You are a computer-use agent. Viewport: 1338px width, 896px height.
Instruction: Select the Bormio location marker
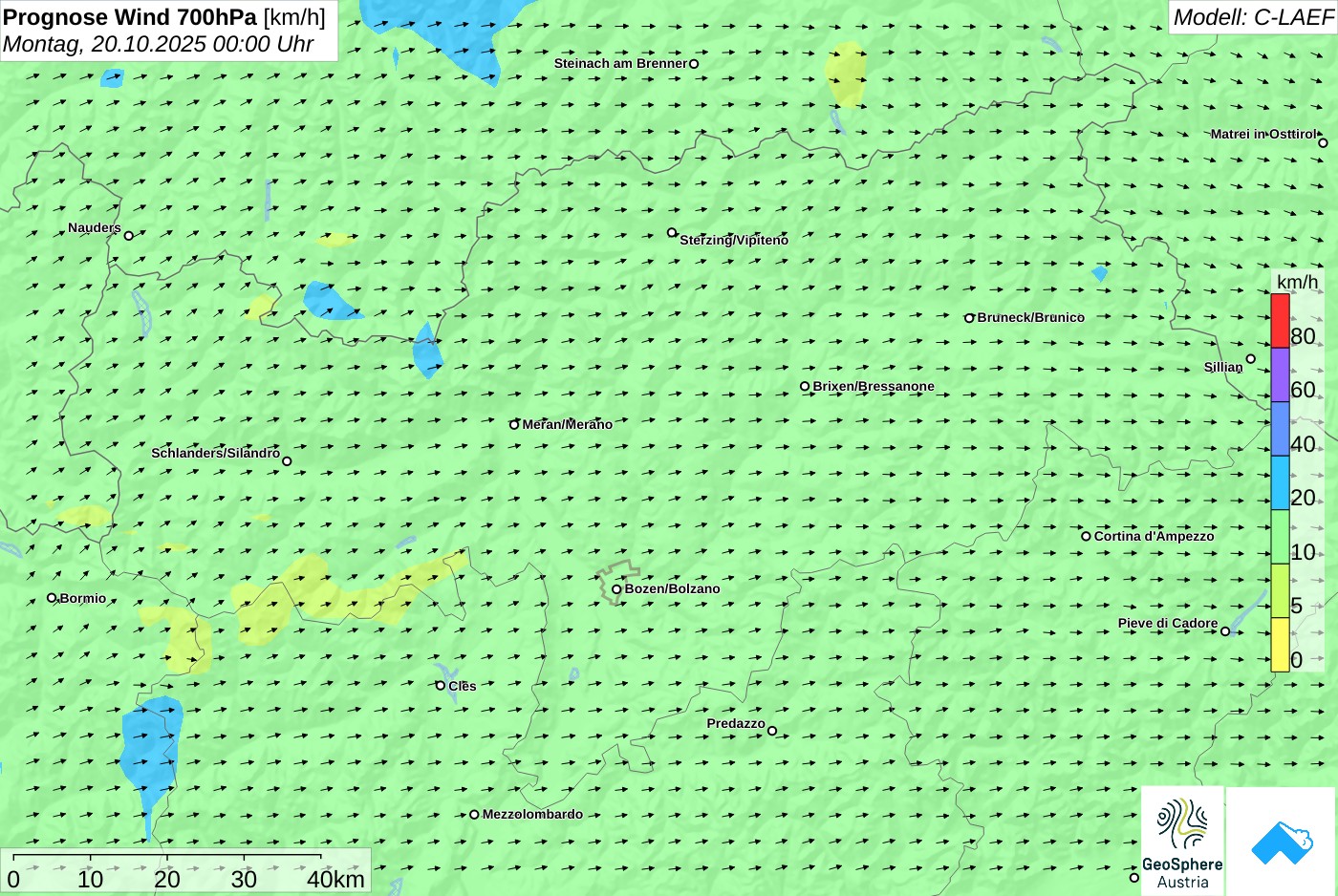(x=52, y=598)
